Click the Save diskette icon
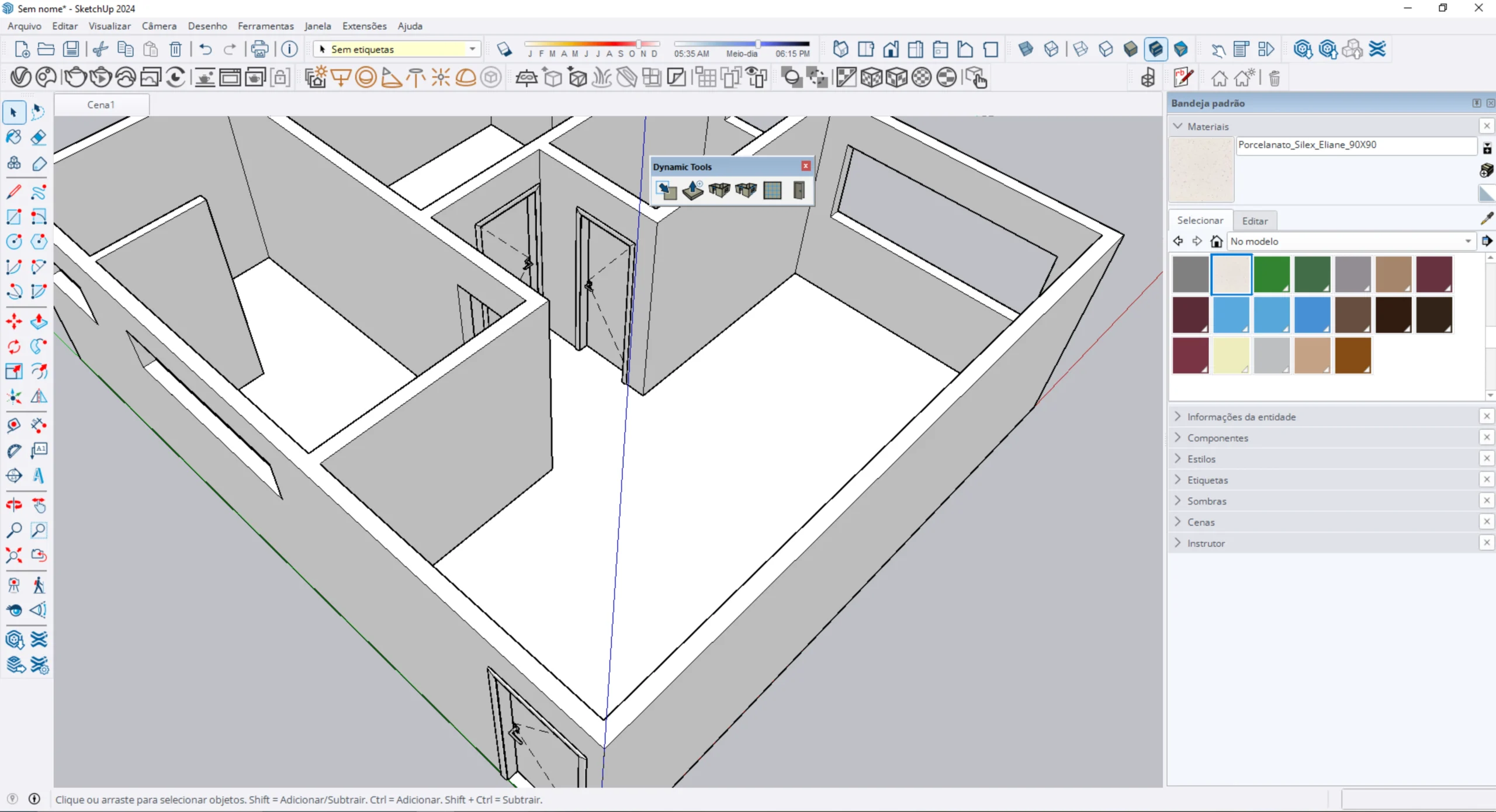Image resolution: width=1496 pixels, height=812 pixels. coord(71,49)
